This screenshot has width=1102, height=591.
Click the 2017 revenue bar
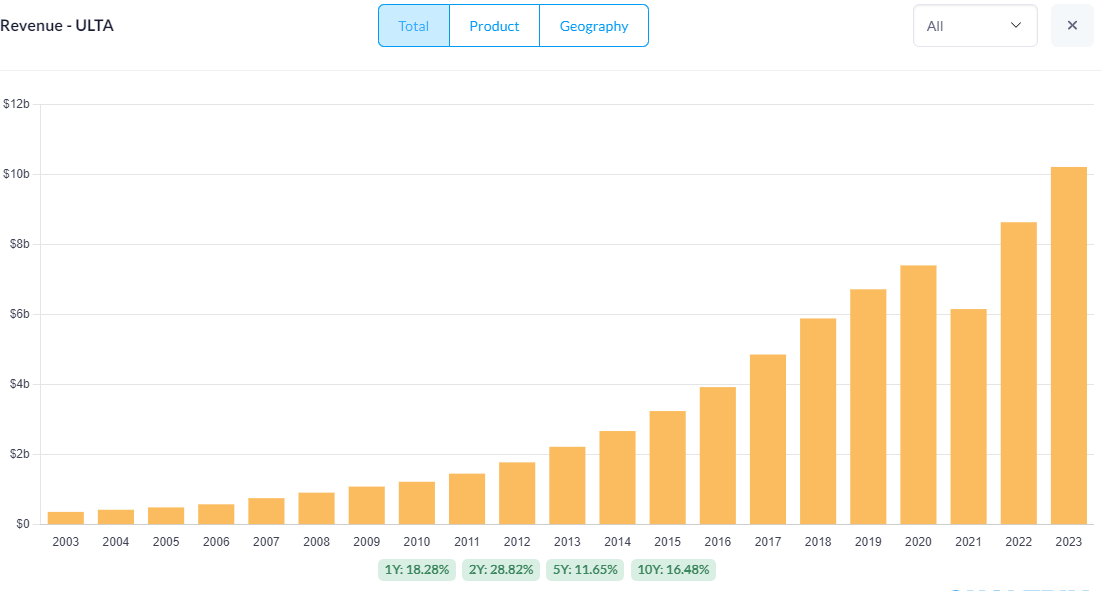tap(767, 439)
